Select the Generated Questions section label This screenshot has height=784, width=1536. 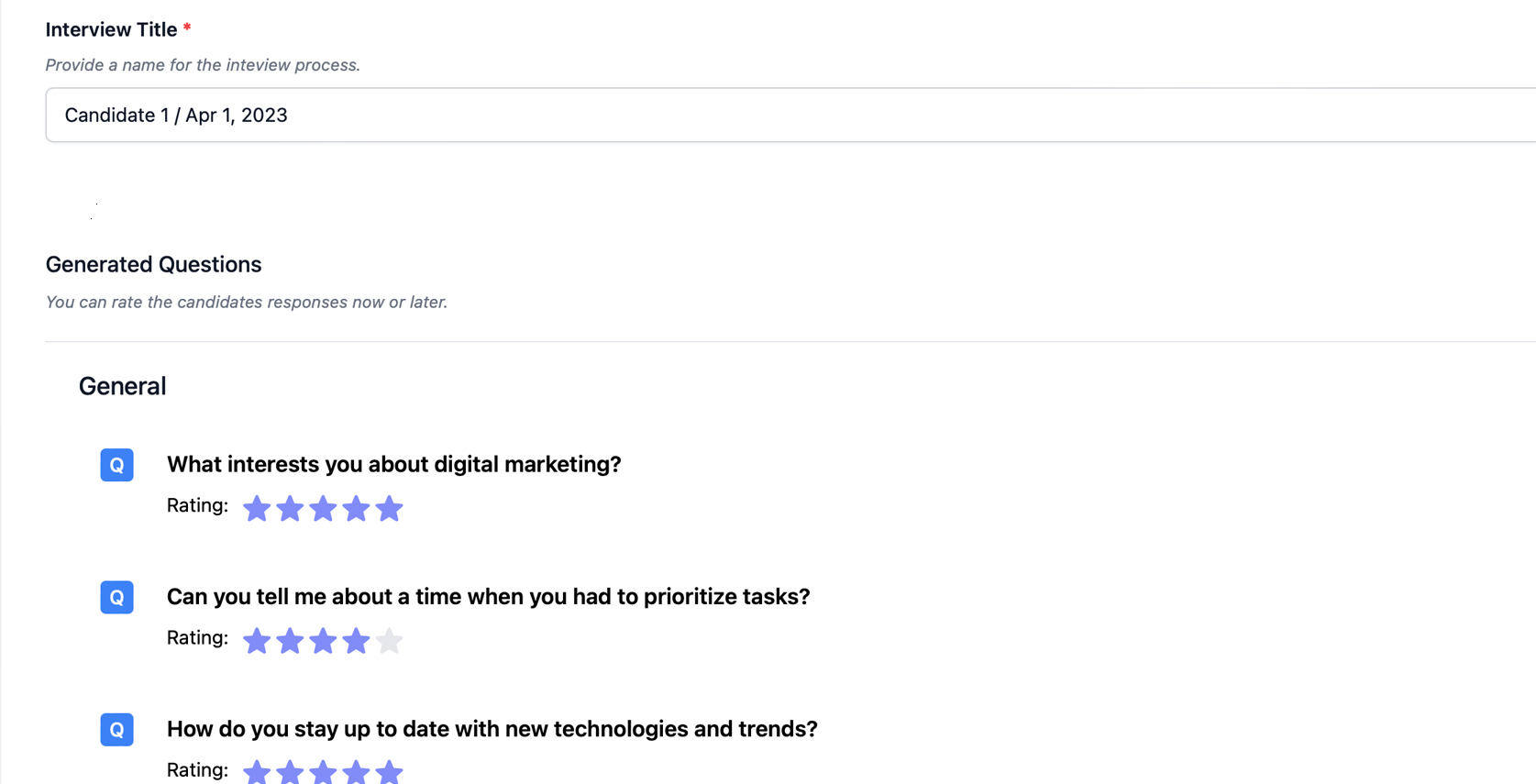click(153, 264)
